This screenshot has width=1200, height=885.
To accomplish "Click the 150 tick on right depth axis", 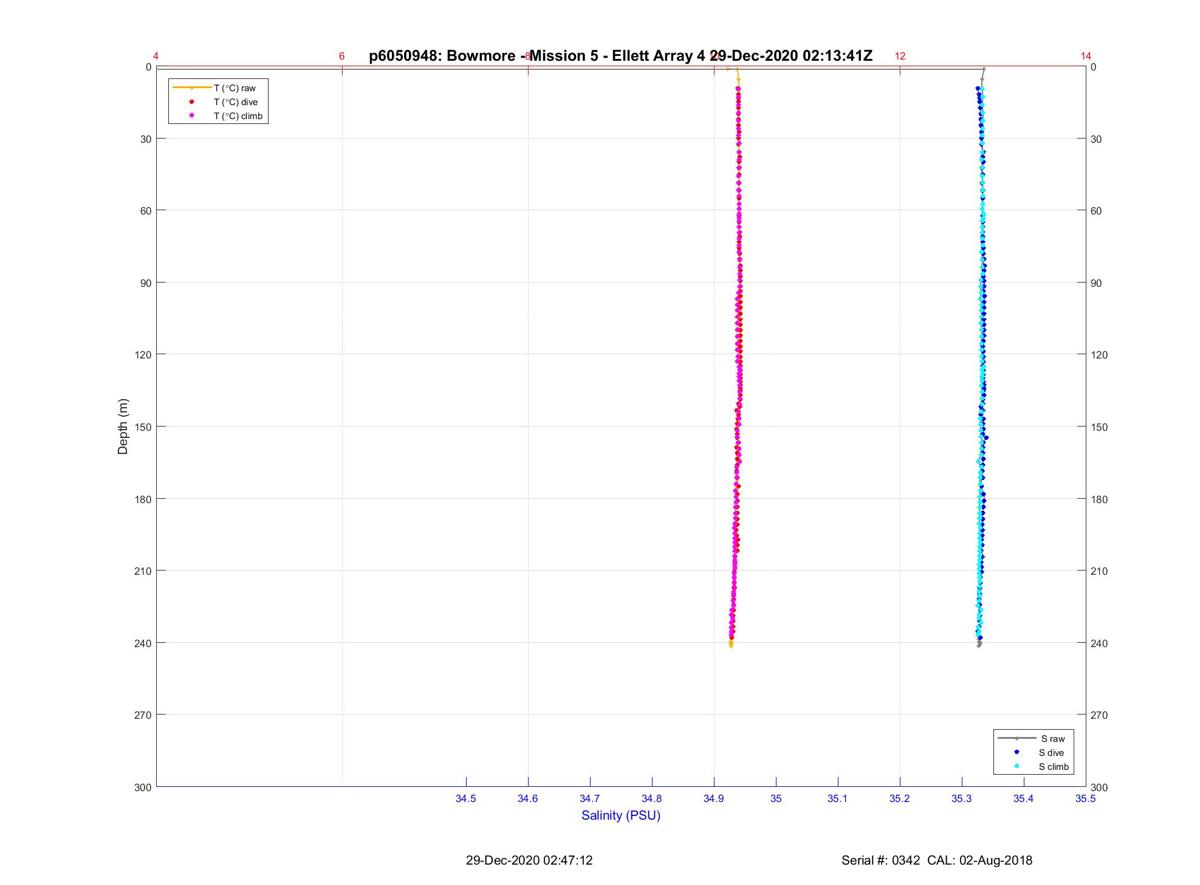I will pyautogui.click(x=1099, y=427).
